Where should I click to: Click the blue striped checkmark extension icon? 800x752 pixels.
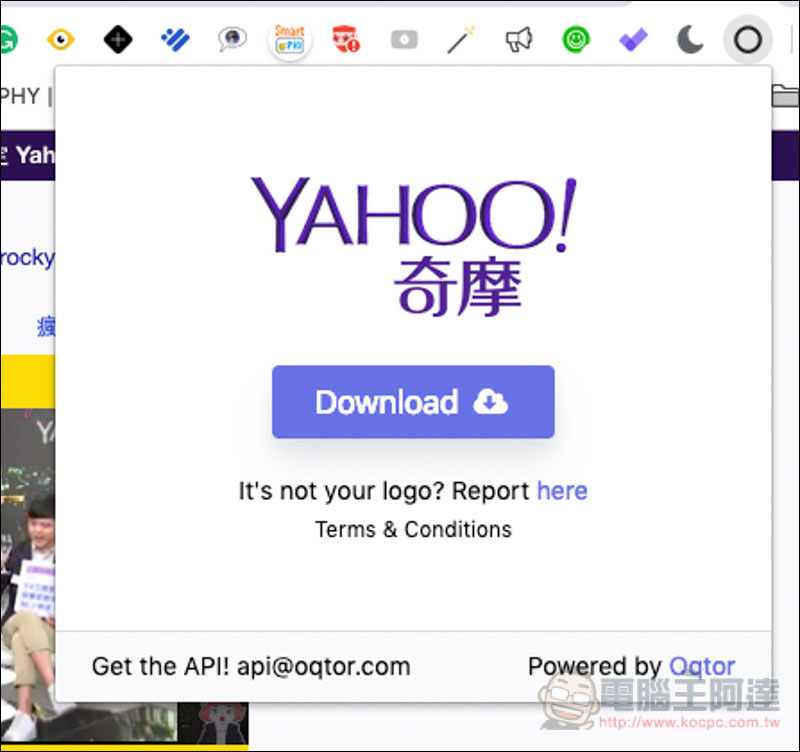click(175, 40)
